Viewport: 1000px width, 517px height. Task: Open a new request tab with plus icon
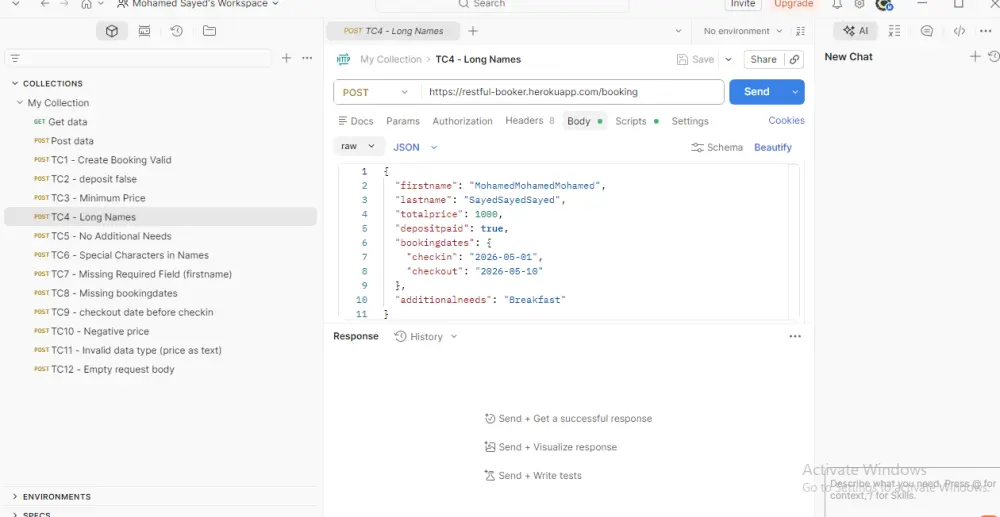click(x=473, y=31)
